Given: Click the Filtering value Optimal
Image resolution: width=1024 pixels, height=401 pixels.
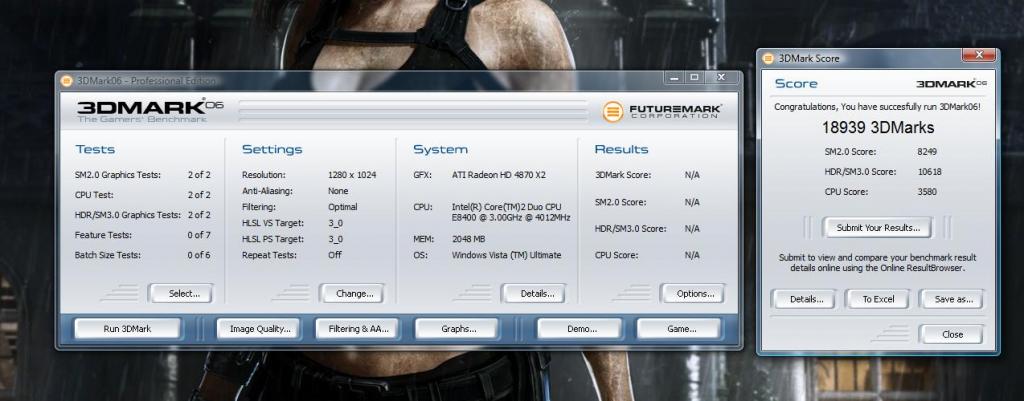Looking at the screenshot, I should 342,207.
